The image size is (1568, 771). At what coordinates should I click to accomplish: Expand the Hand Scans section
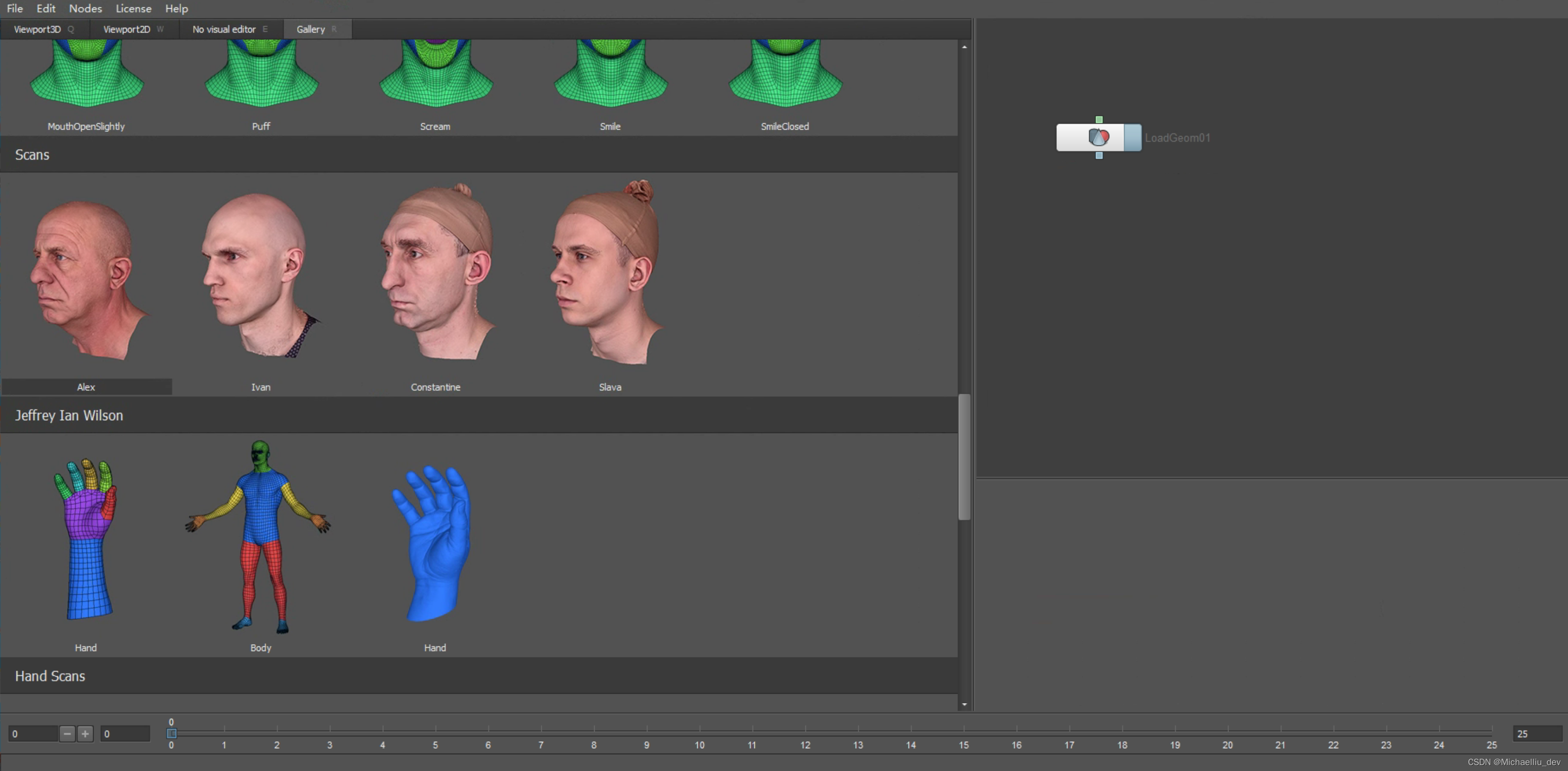pos(49,675)
